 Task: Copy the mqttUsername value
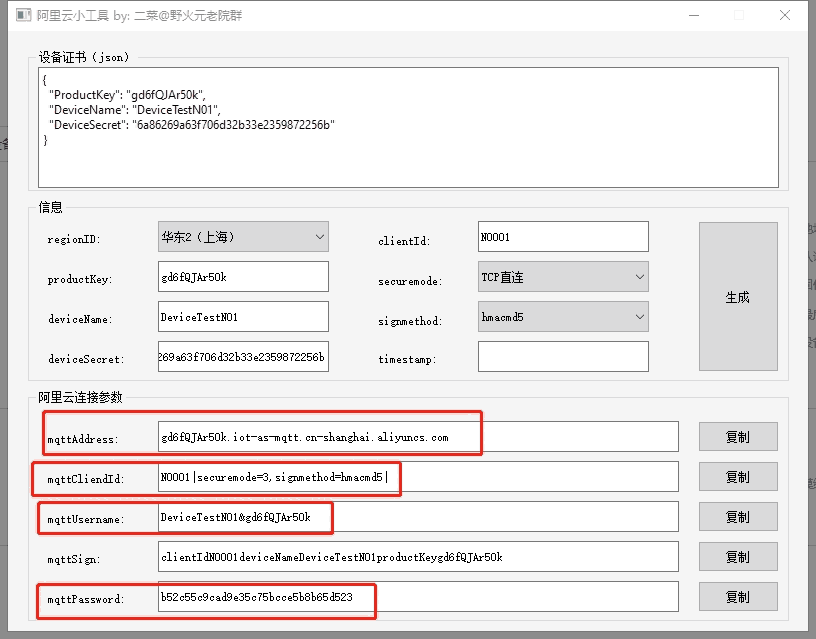pyautogui.click(x=737, y=517)
